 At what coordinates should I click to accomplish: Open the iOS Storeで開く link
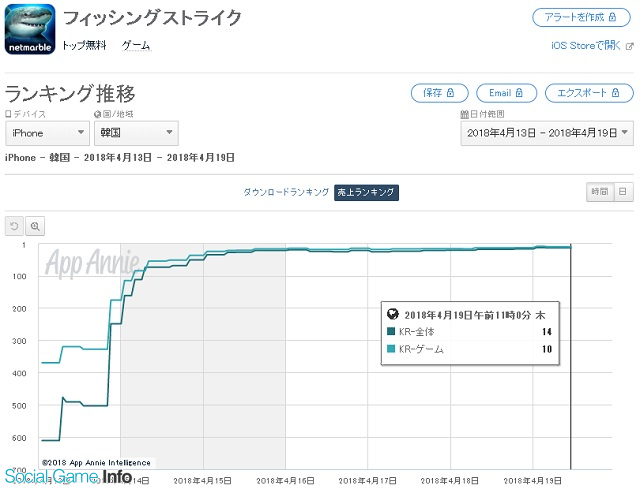coord(586,46)
